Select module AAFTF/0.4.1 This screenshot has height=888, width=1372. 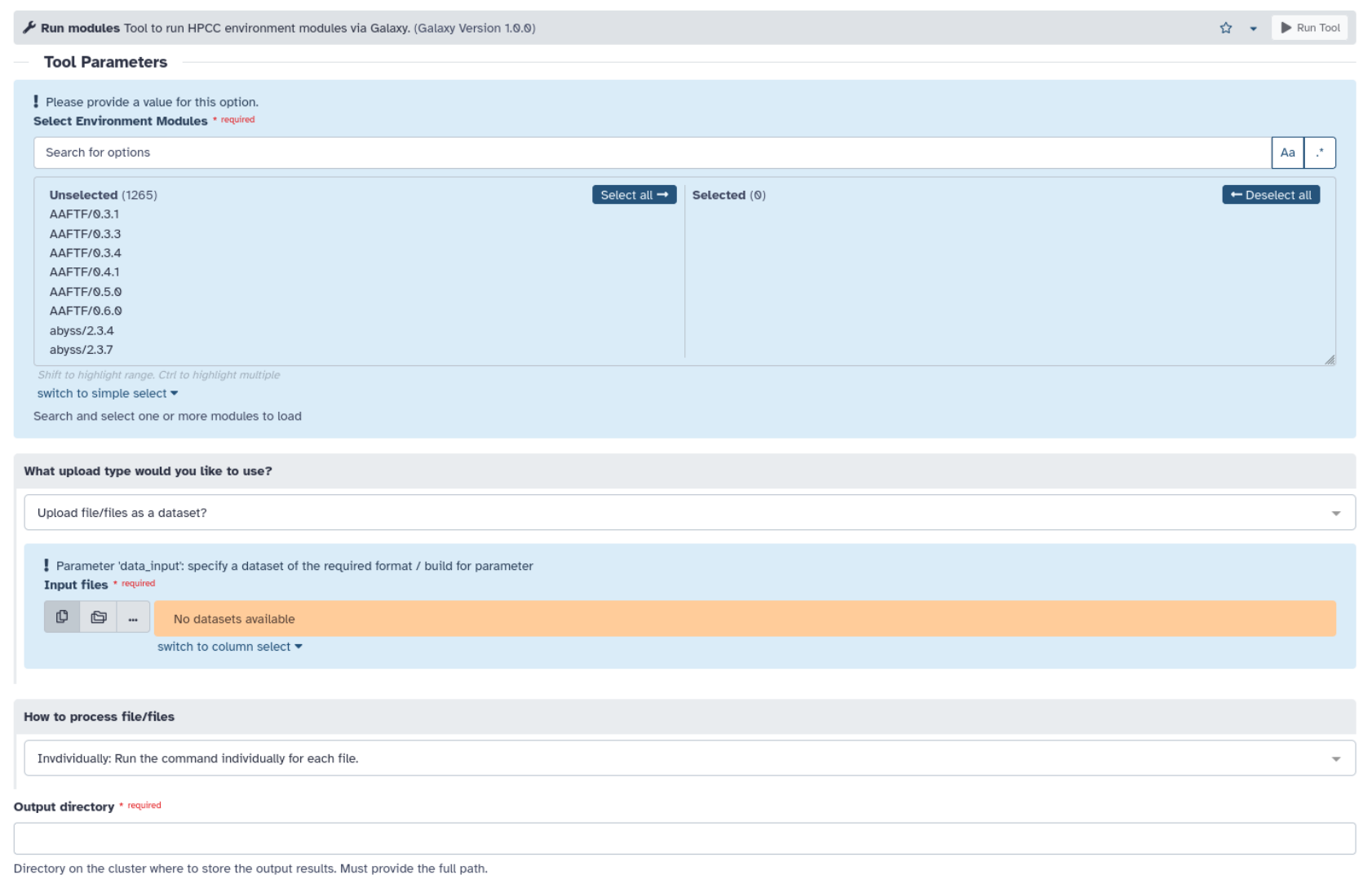(x=84, y=272)
